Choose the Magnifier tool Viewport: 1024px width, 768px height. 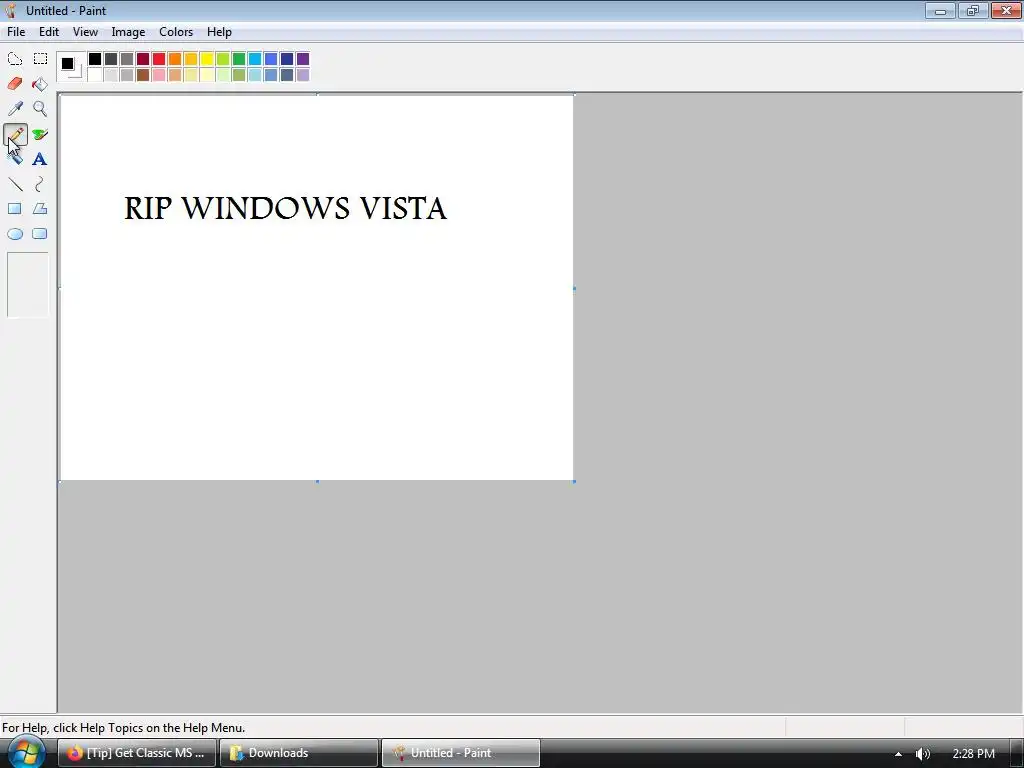40,108
